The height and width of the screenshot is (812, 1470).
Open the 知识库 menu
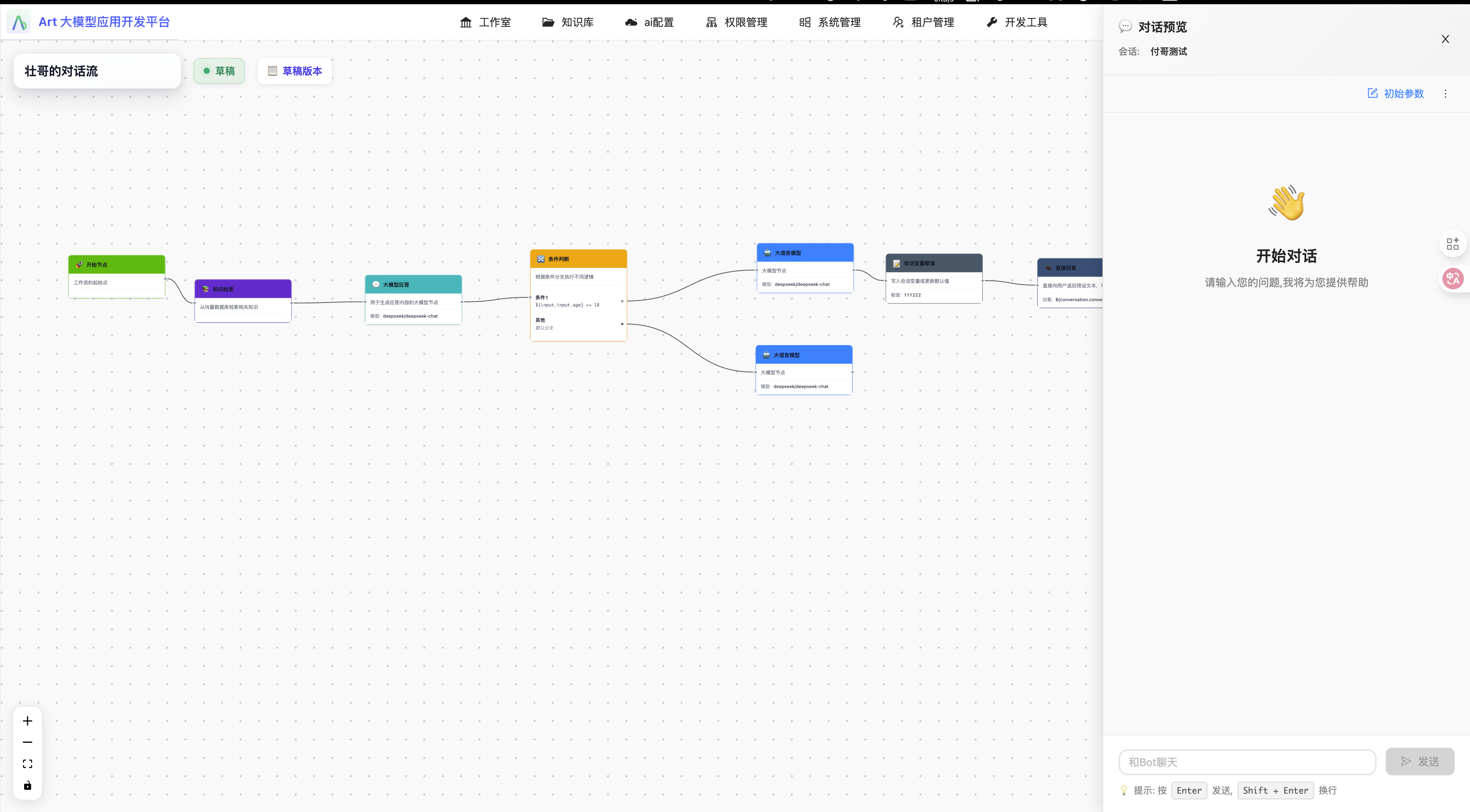pyautogui.click(x=568, y=22)
